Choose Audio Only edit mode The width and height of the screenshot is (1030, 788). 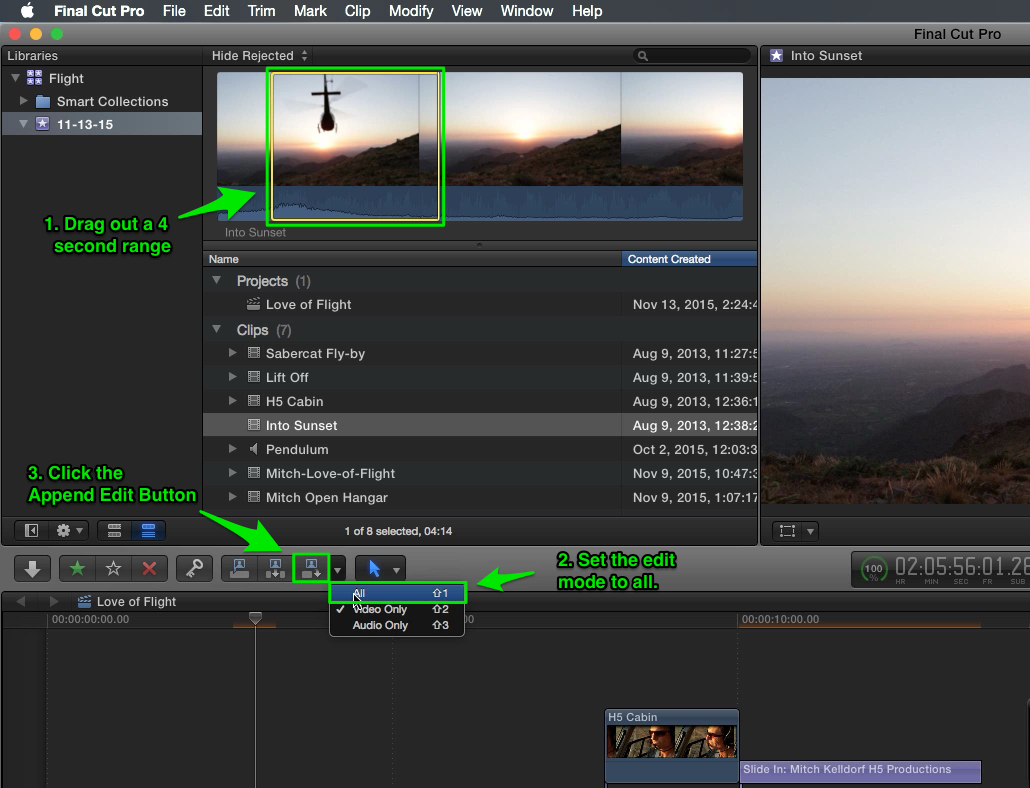(397, 625)
